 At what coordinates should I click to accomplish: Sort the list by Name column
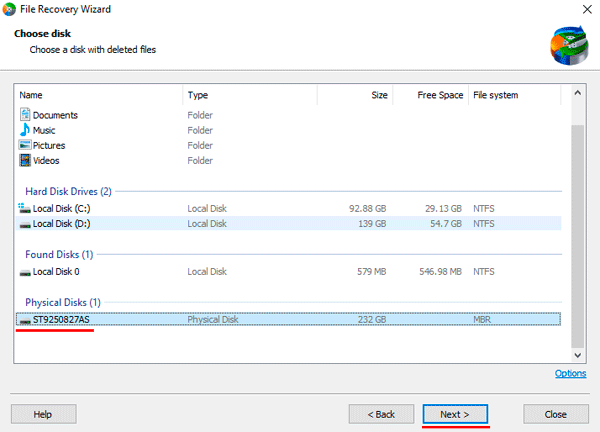pos(99,95)
